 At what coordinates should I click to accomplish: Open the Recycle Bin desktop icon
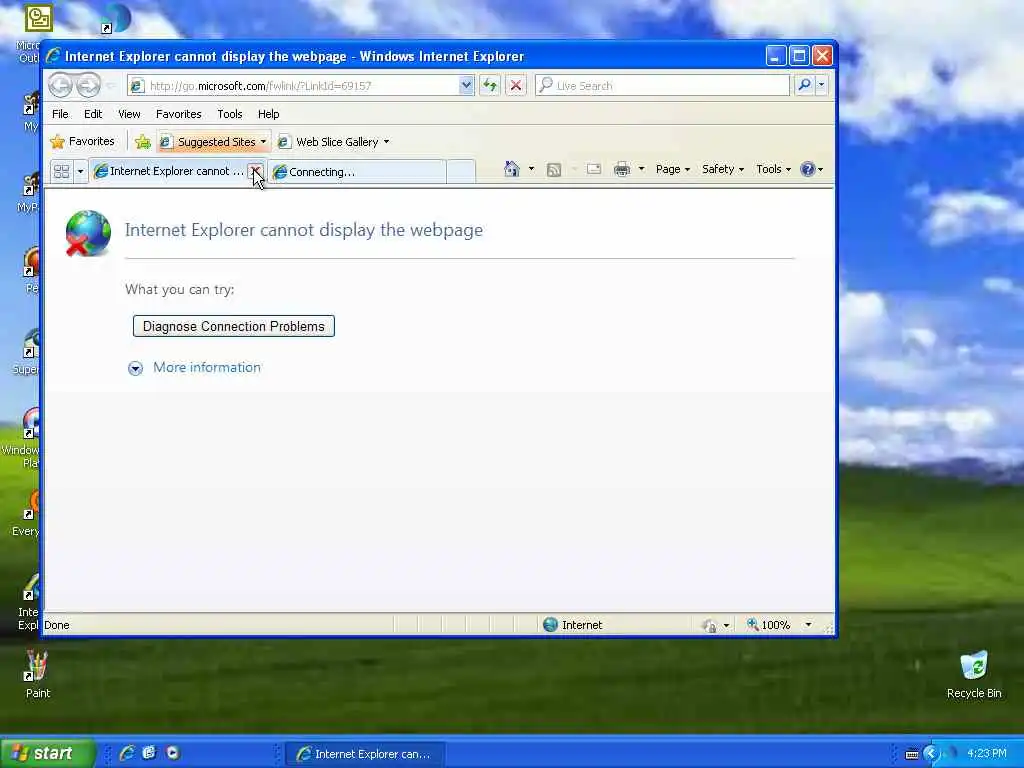pyautogui.click(x=974, y=674)
